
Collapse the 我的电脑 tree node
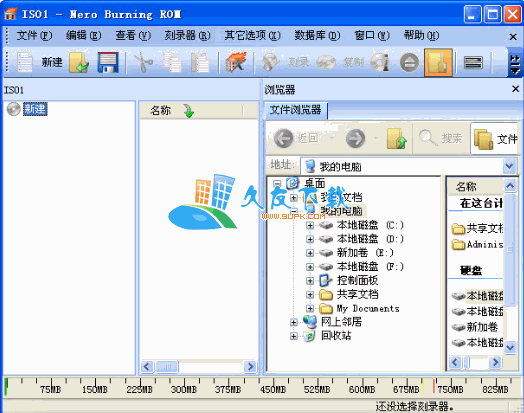coord(294,211)
